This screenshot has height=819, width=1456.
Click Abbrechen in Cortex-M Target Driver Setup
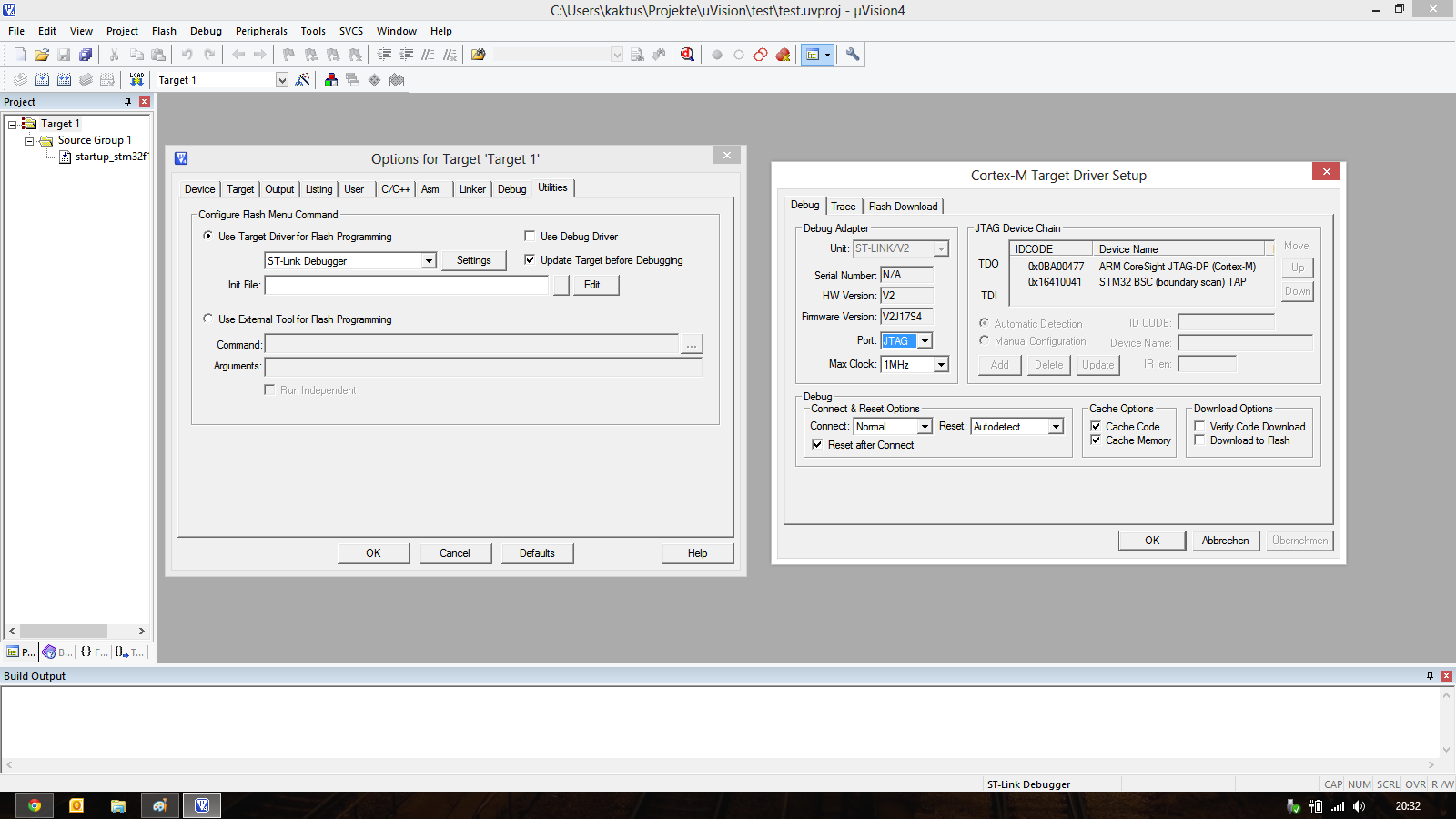pos(1225,541)
